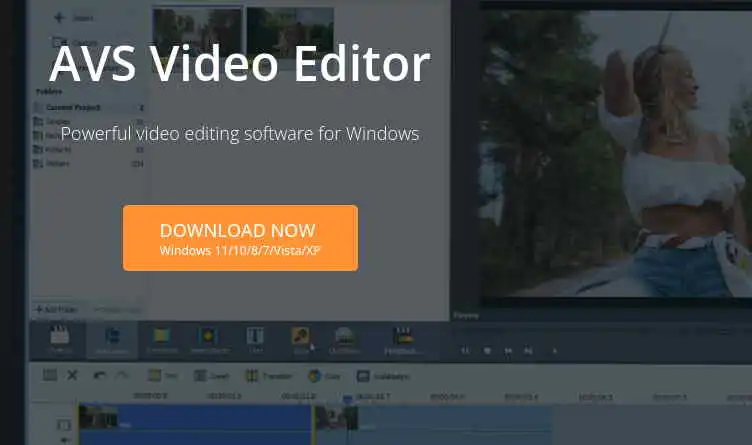Click the view mode icon left of delete X
The height and width of the screenshot is (445, 752).
pos(50,375)
